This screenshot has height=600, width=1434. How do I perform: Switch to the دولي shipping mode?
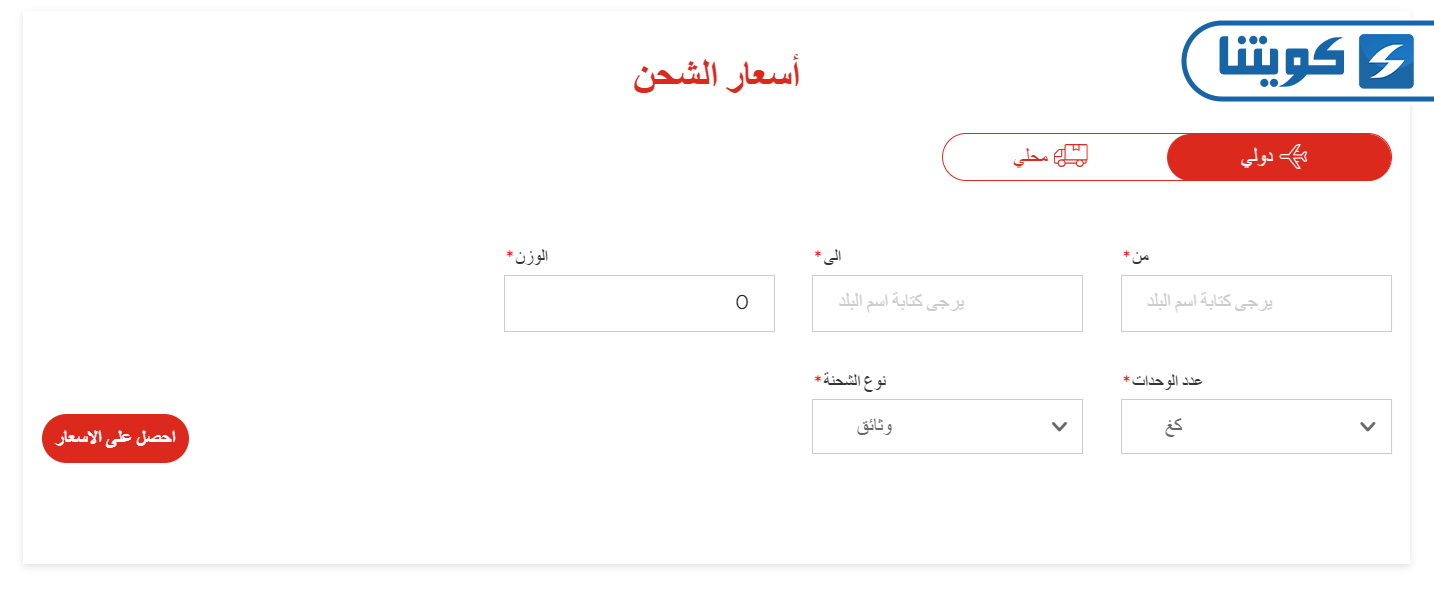(1279, 156)
